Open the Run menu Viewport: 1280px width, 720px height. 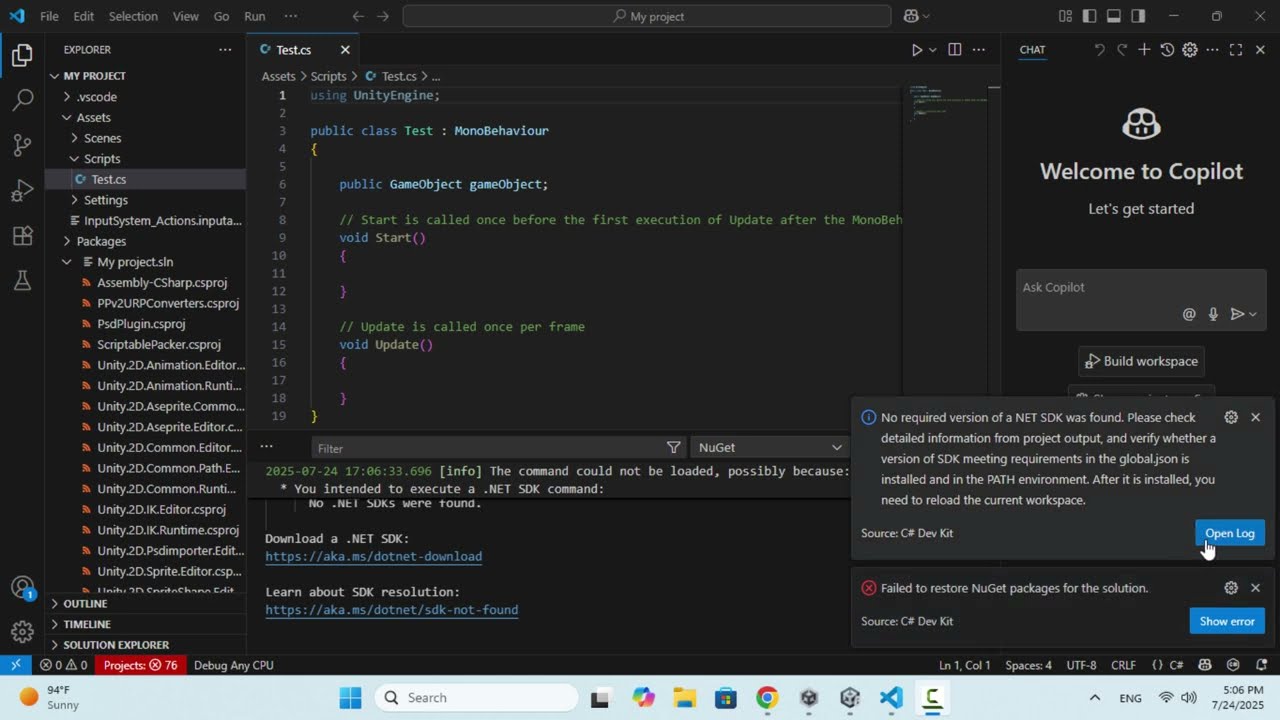[x=255, y=16]
